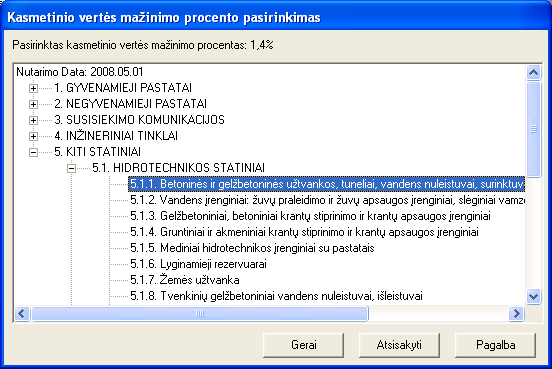The height and width of the screenshot is (369, 552).
Task: Expand the 1. GYVENAMIEJI PASTATAI node
Action: coord(33,88)
